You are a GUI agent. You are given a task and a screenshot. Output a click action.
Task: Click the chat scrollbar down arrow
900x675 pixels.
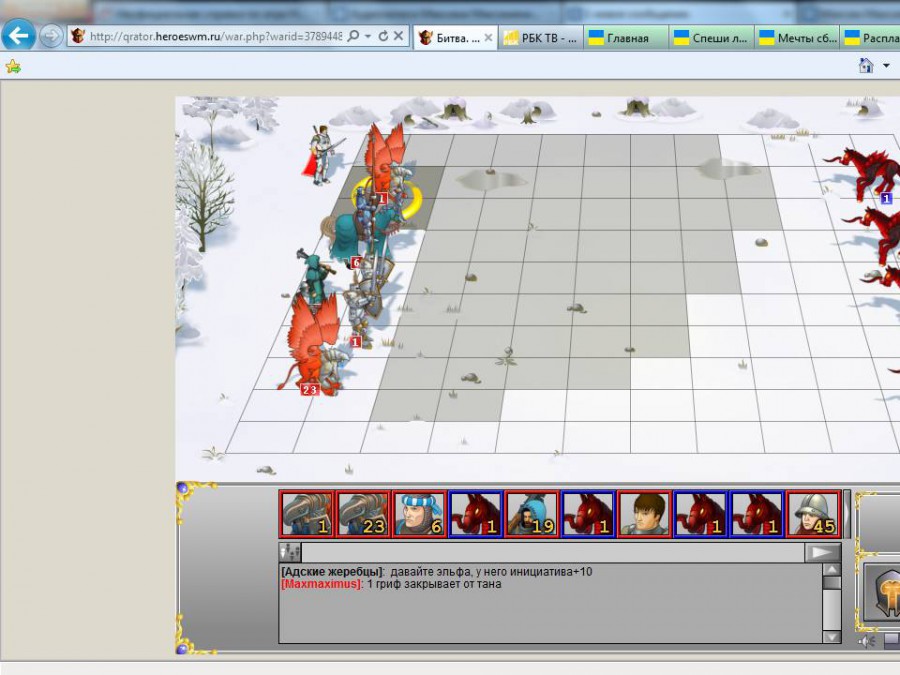[831, 637]
